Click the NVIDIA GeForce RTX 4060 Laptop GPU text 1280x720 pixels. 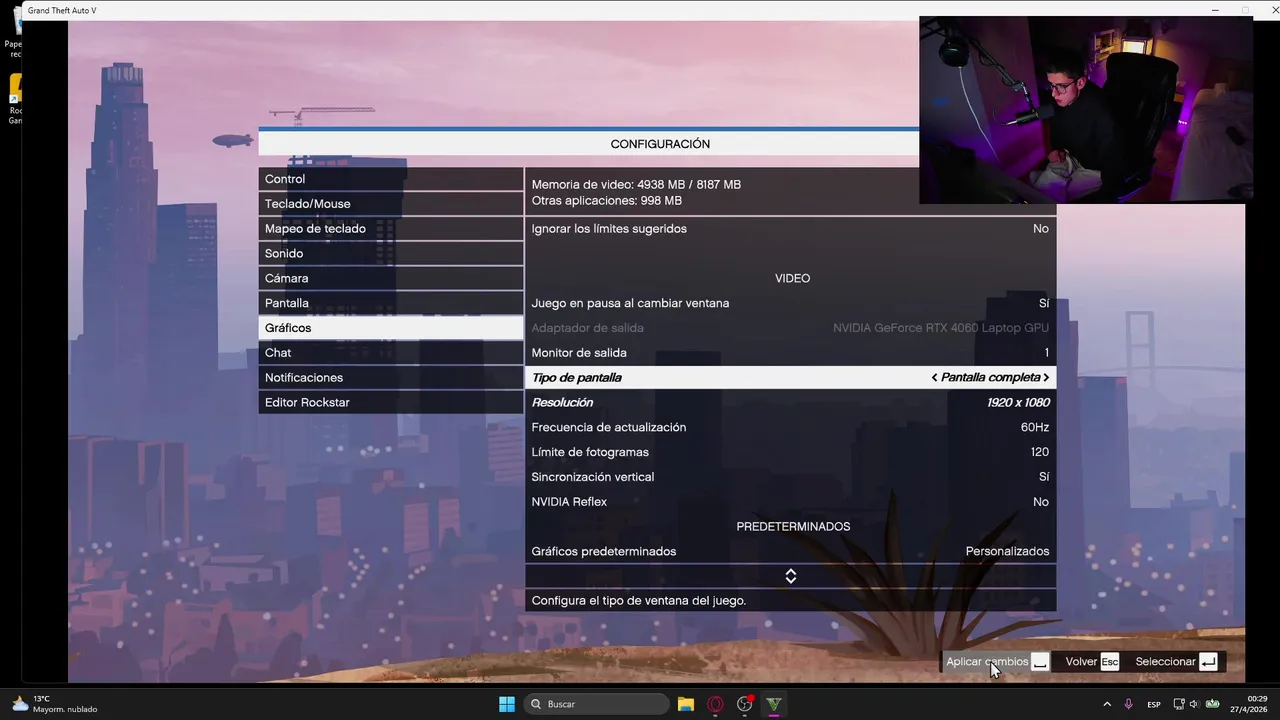[x=941, y=328]
